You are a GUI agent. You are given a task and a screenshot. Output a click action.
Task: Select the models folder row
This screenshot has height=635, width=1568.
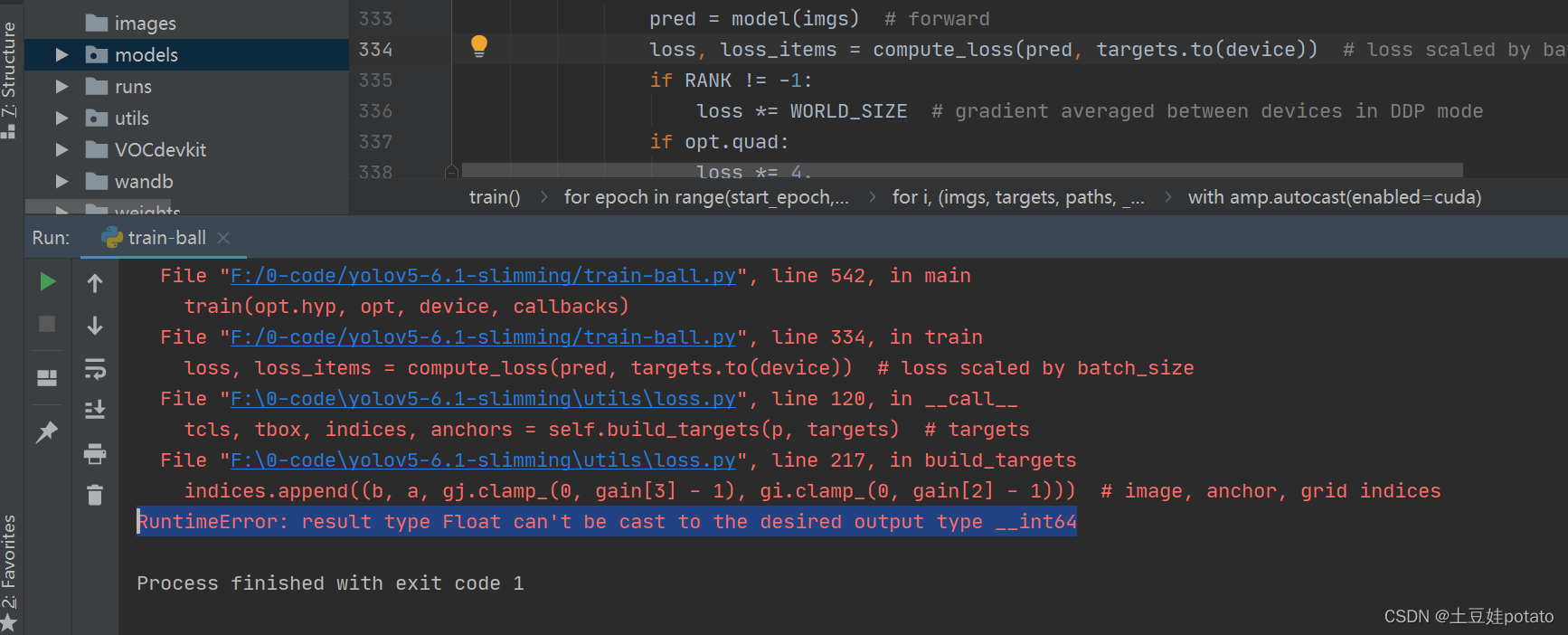coord(187,55)
